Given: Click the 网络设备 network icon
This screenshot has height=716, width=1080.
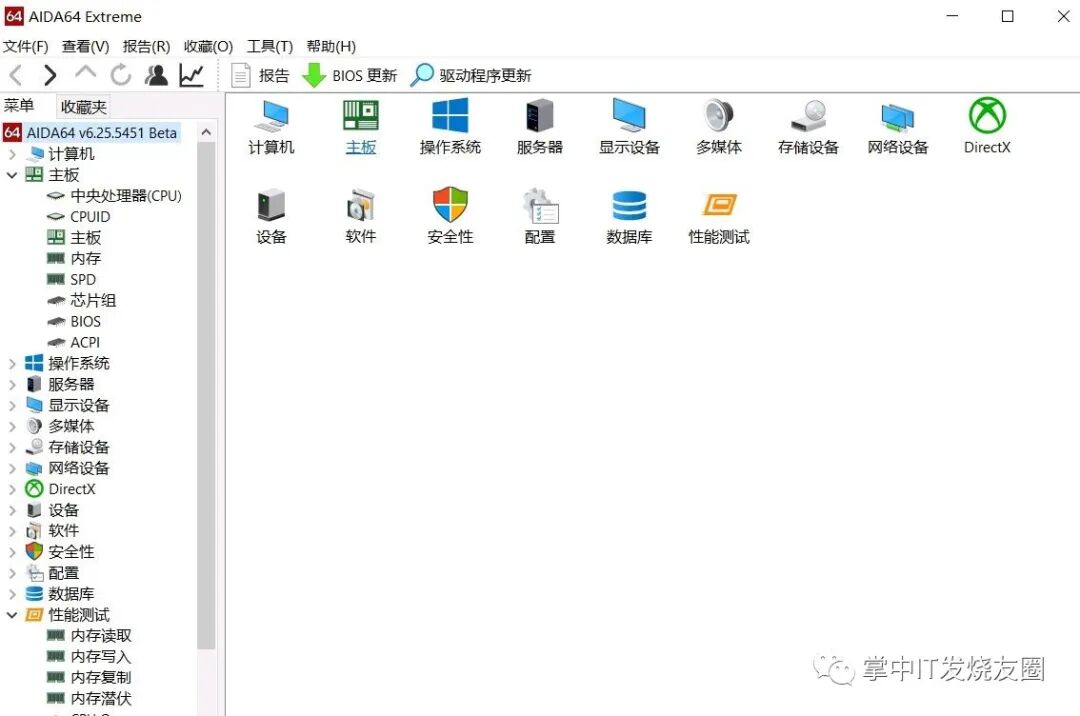Looking at the screenshot, I should (897, 125).
